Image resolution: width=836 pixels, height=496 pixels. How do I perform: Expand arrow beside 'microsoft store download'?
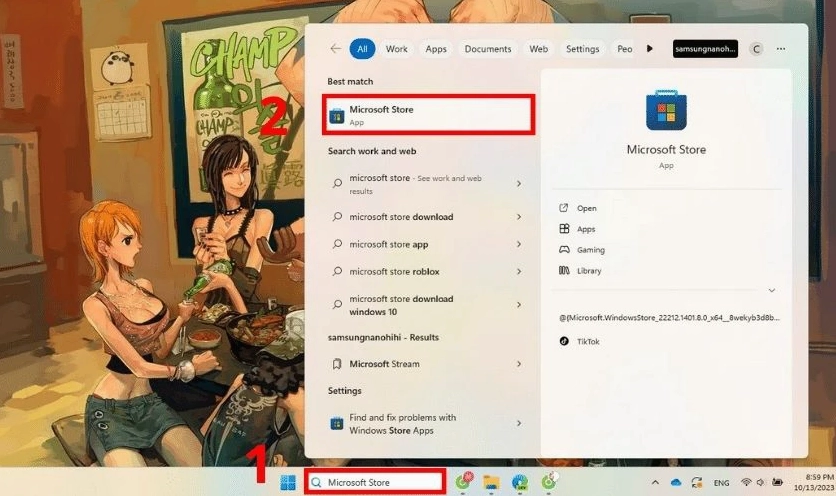tap(519, 217)
